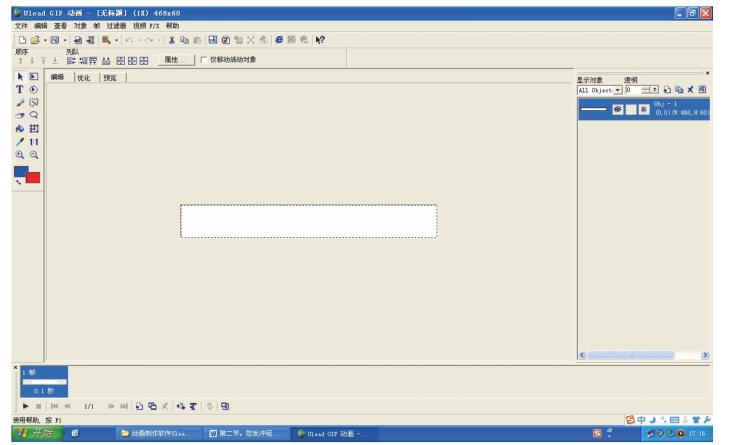The width and height of the screenshot is (737, 445).
Task: Click the swap colors arrows icon
Action: coord(18,182)
